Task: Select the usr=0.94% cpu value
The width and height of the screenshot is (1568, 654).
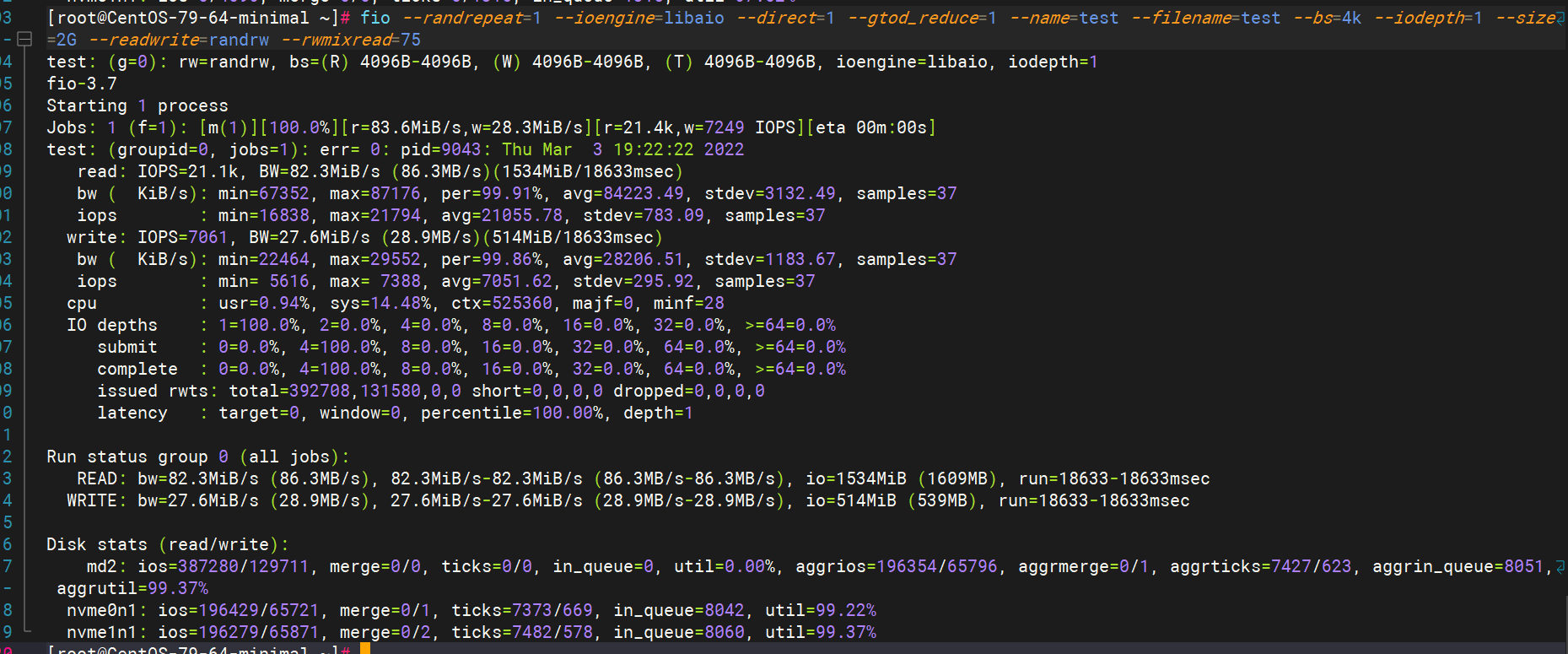Action: point(264,303)
